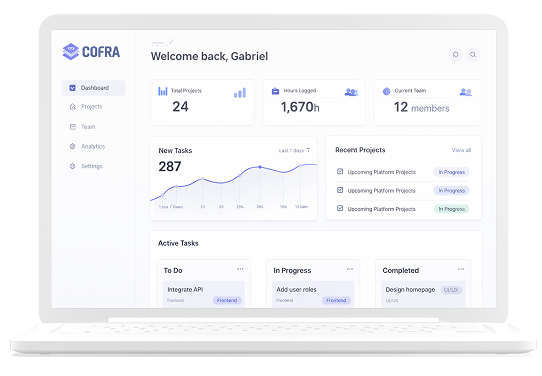The height and width of the screenshot is (376, 542).
Task: Open the Dashboard menu item
Action: (x=93, y=88)
